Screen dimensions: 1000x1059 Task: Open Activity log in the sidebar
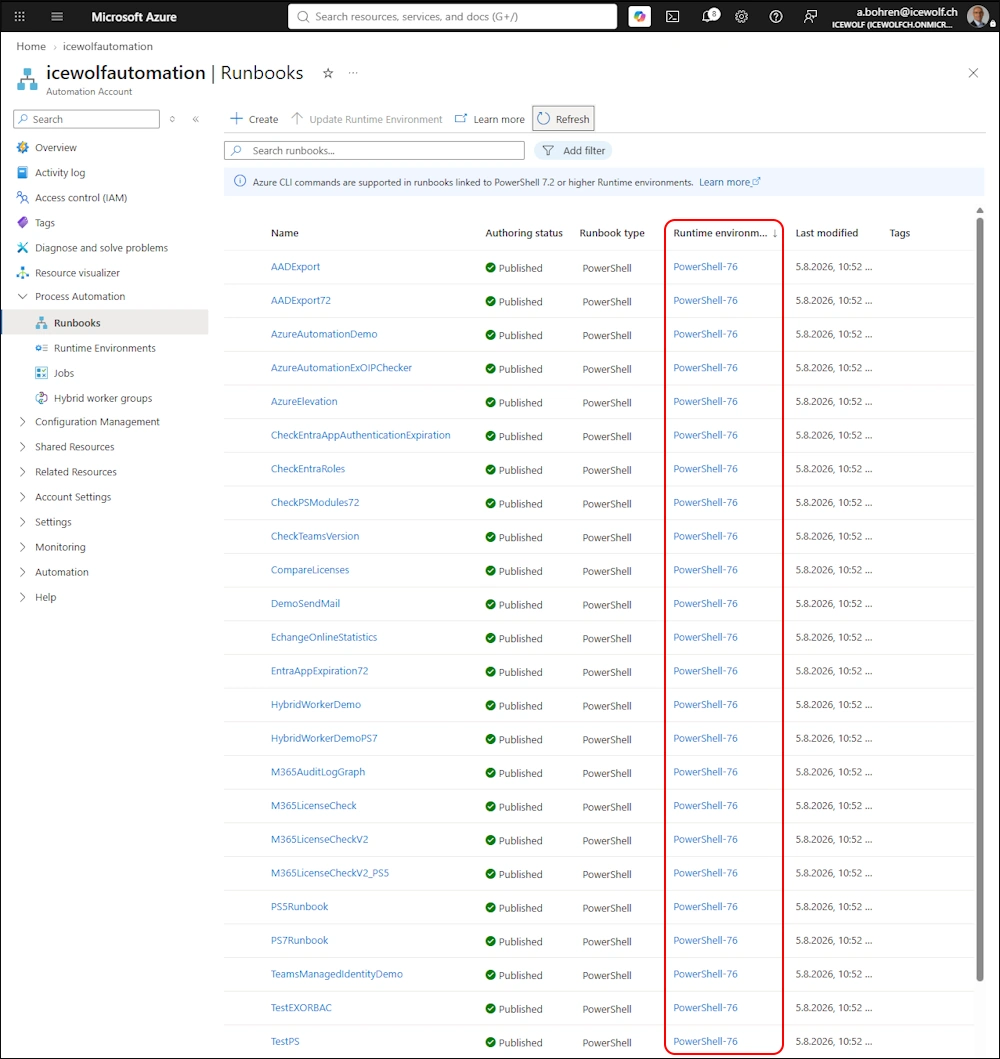point(60,172)
